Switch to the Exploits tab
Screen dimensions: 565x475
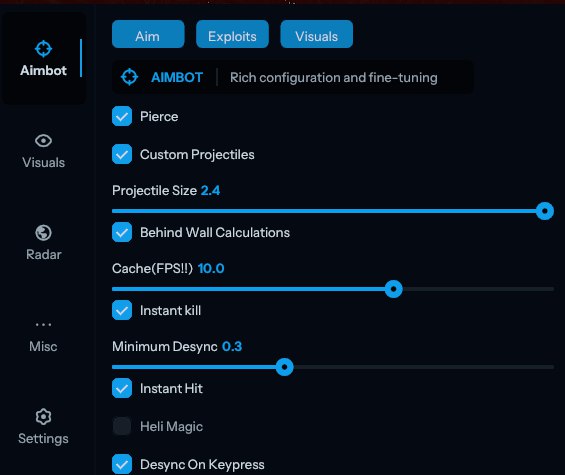tap(232, 34)
